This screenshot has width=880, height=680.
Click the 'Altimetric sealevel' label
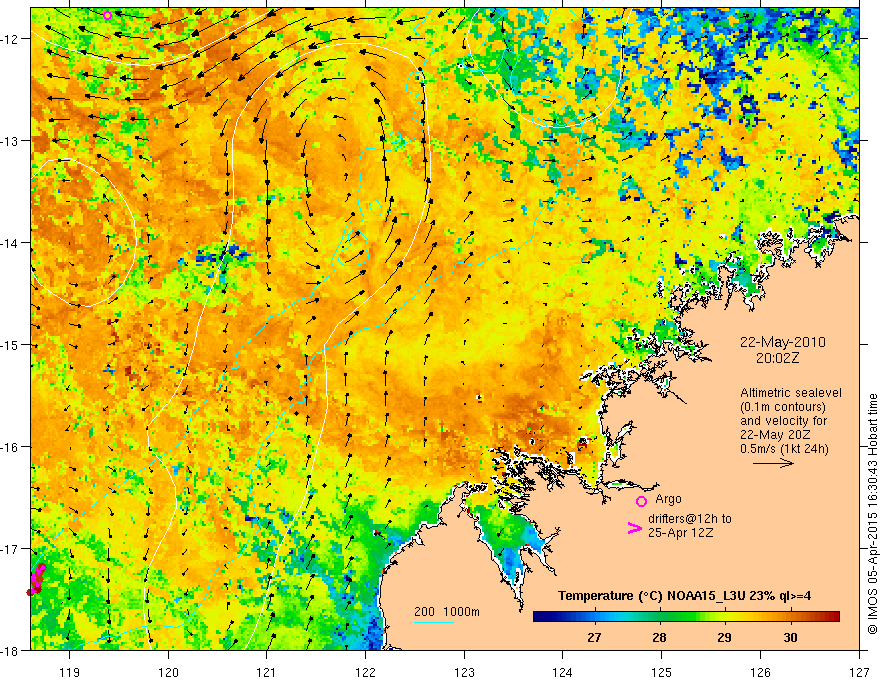[x=791, y=393]
